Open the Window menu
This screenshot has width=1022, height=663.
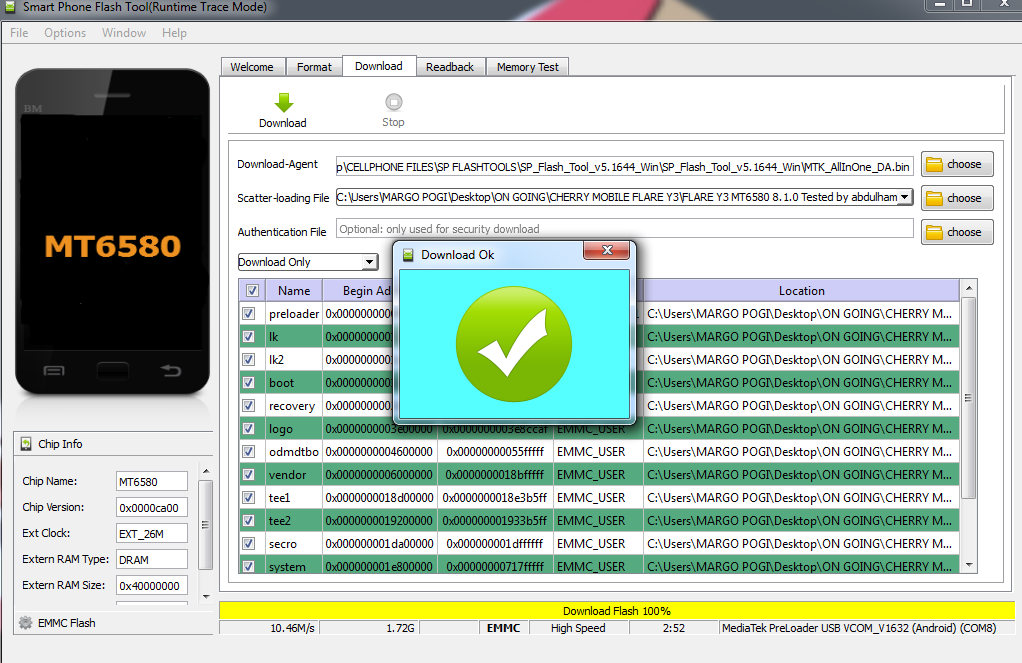click(x=124, y=33)
